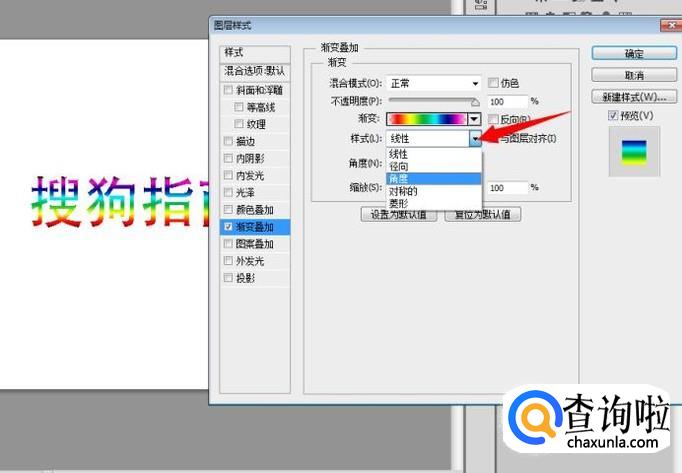Enable the 仿色 checkbox

point(493,83)
